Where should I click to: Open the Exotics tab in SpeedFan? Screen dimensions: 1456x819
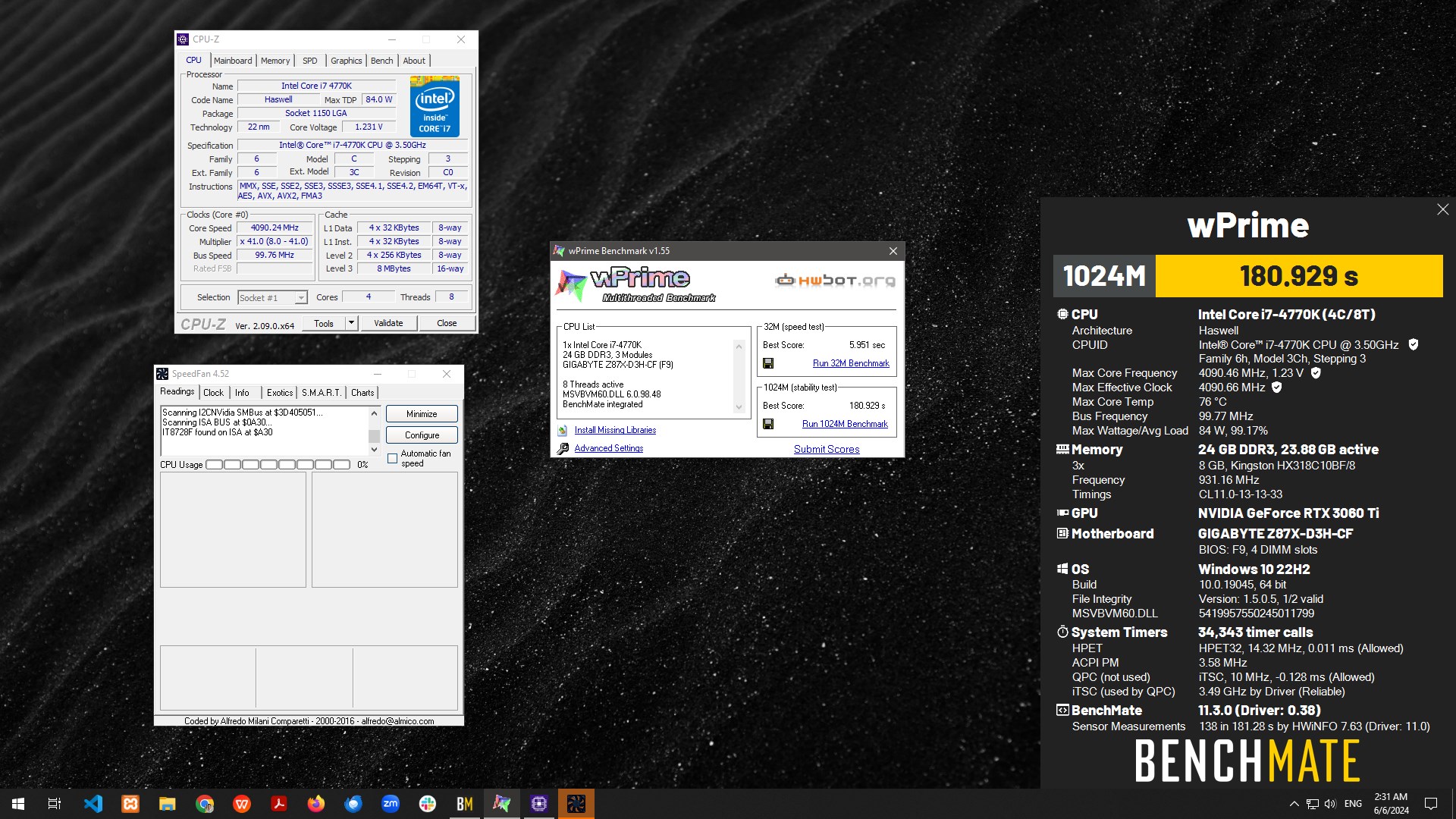click(280, 393)
